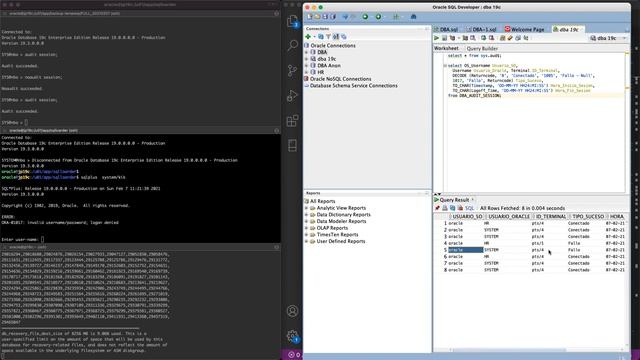Expand the HR connection node
The height and width of the screenshot is (360, 640).
[307, 72]
